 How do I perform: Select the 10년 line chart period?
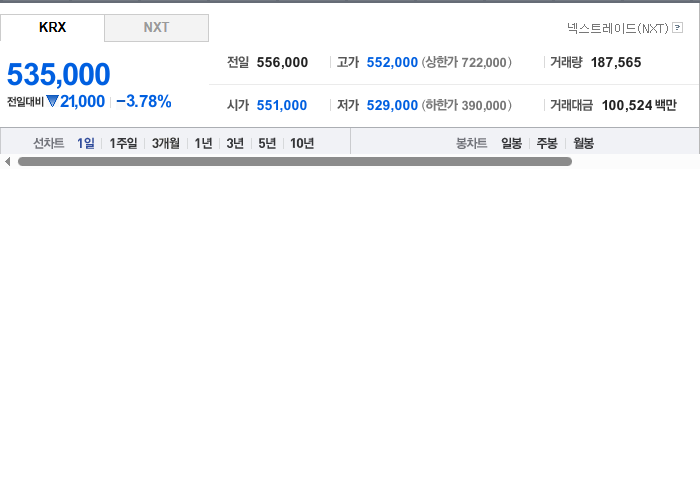click(x=302, y=143)
